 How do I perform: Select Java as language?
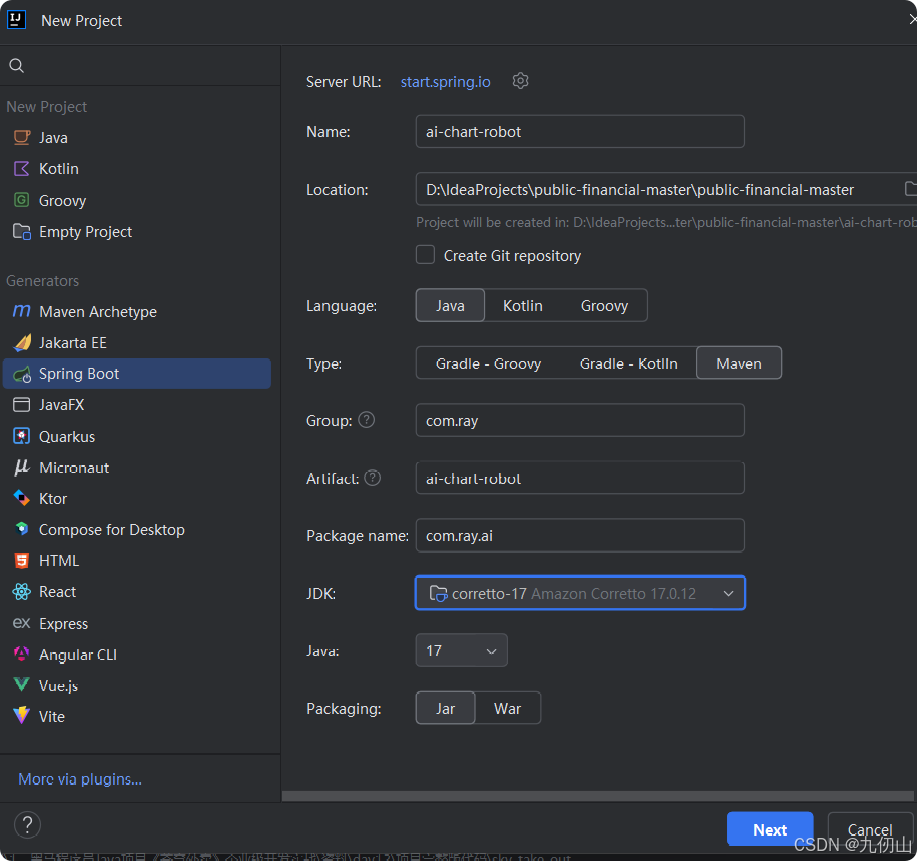450,305
